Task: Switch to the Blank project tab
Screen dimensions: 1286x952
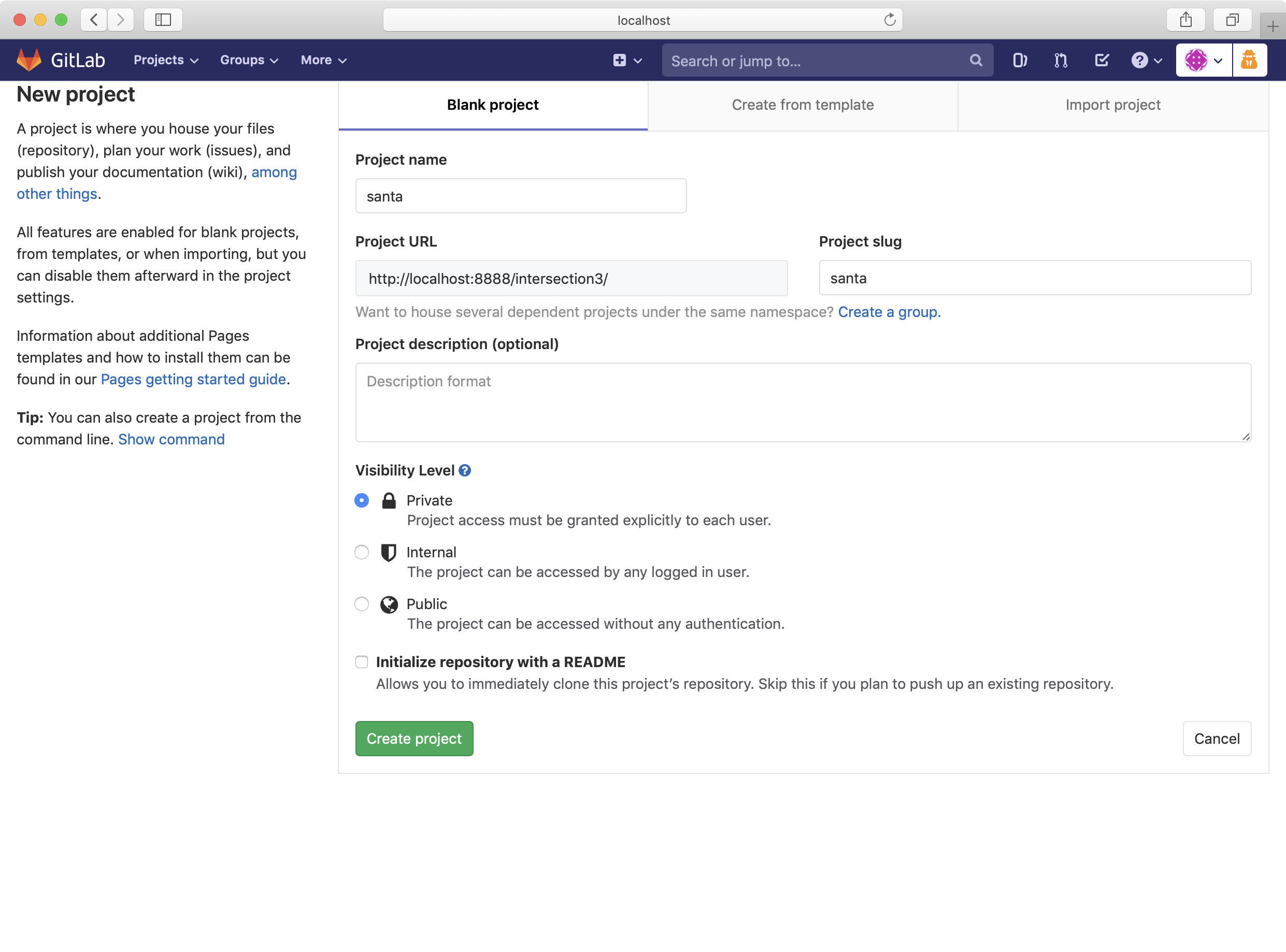Action: pyautogui.click(x=493, y=105)
